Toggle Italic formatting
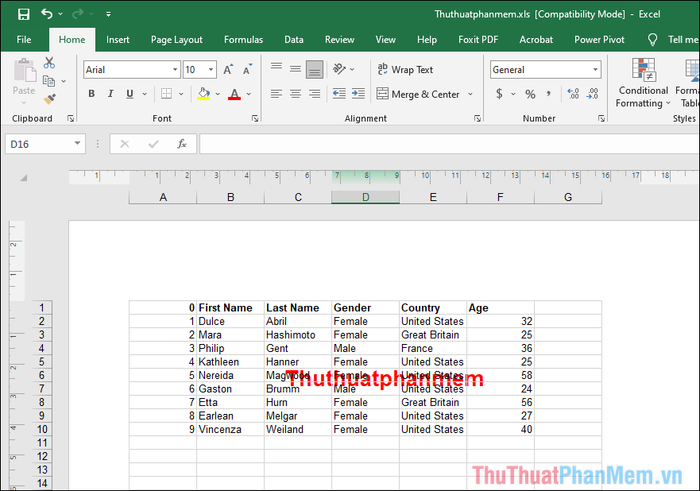Viewport: 700px width, 491px height. pos(110,94)
